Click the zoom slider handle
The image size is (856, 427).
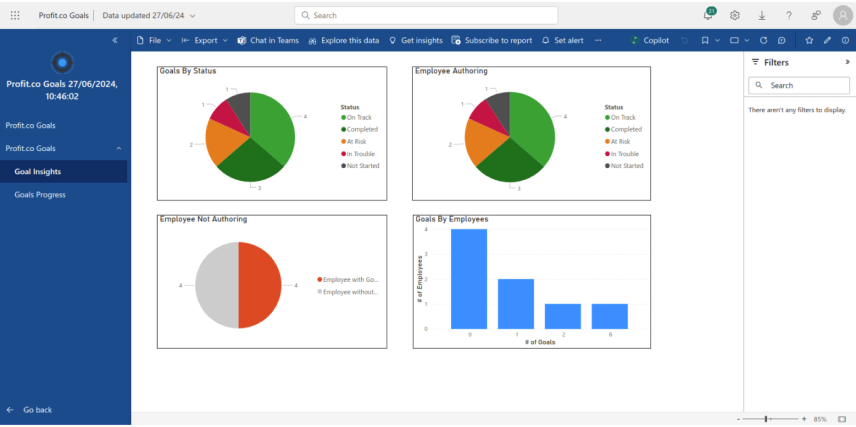pos(766,419)
